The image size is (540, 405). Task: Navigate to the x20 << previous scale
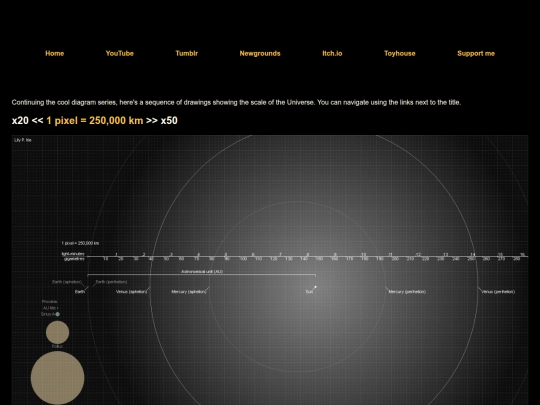(x=28, y=121)
